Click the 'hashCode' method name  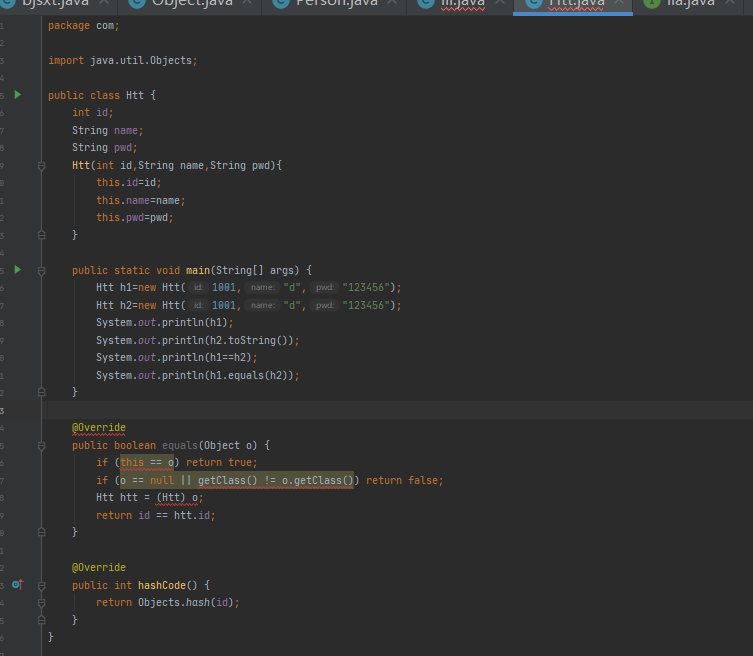point(162,585)
